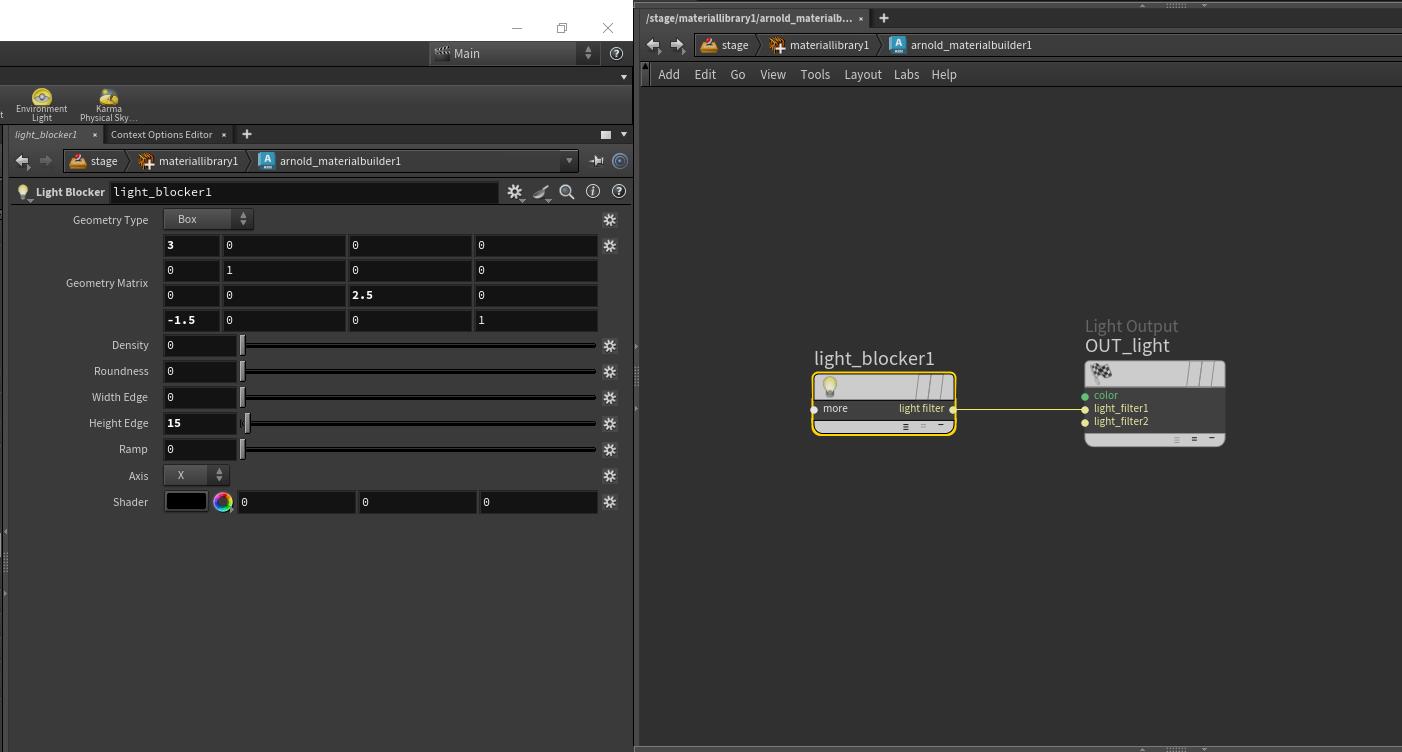Click the back arrow in network editor
The width and height of the screenshot is (1402, 752).
click(653, 45)
